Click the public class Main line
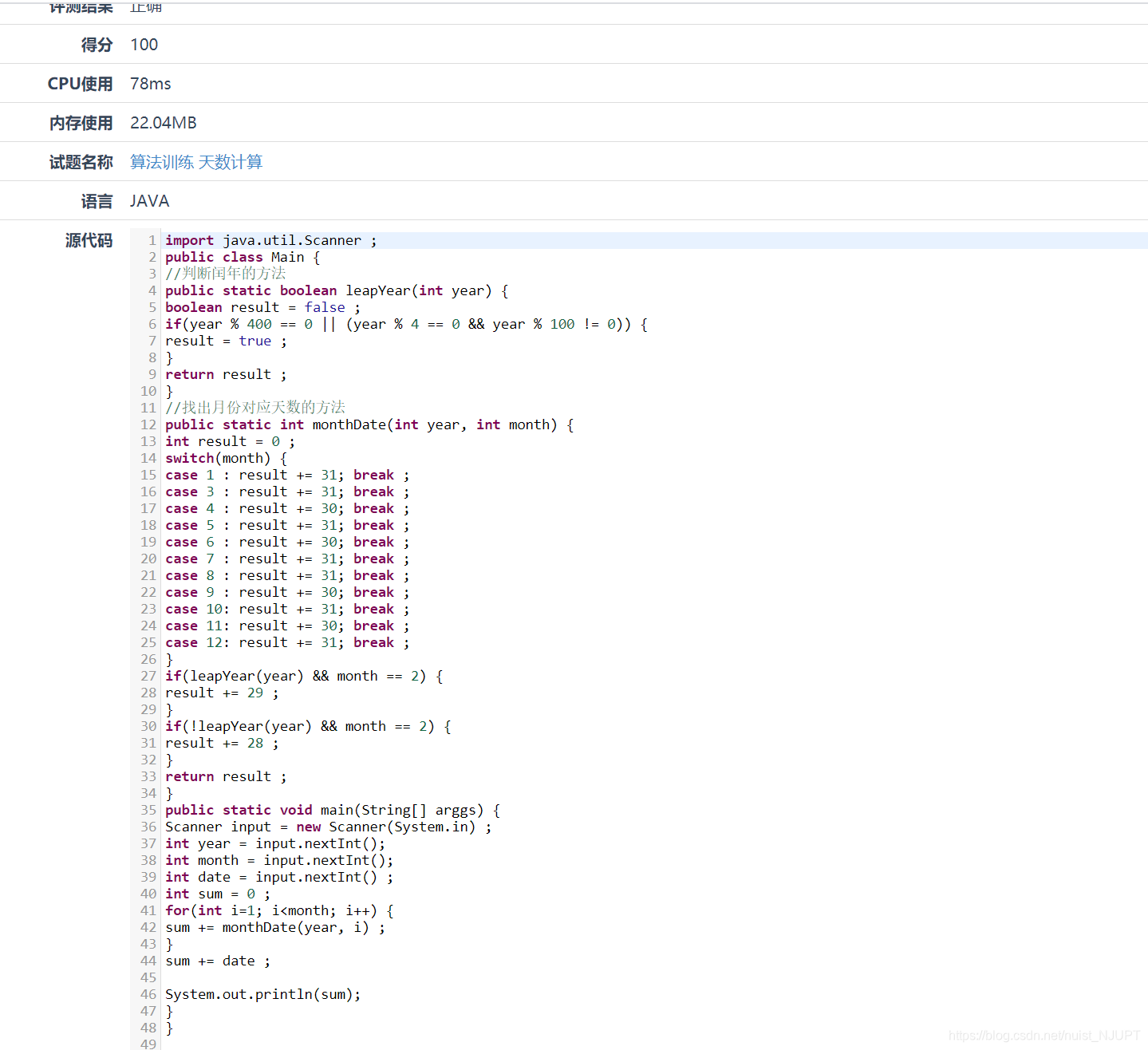The height and width of the screenshot is (1050, 1148). pos(243,257)
